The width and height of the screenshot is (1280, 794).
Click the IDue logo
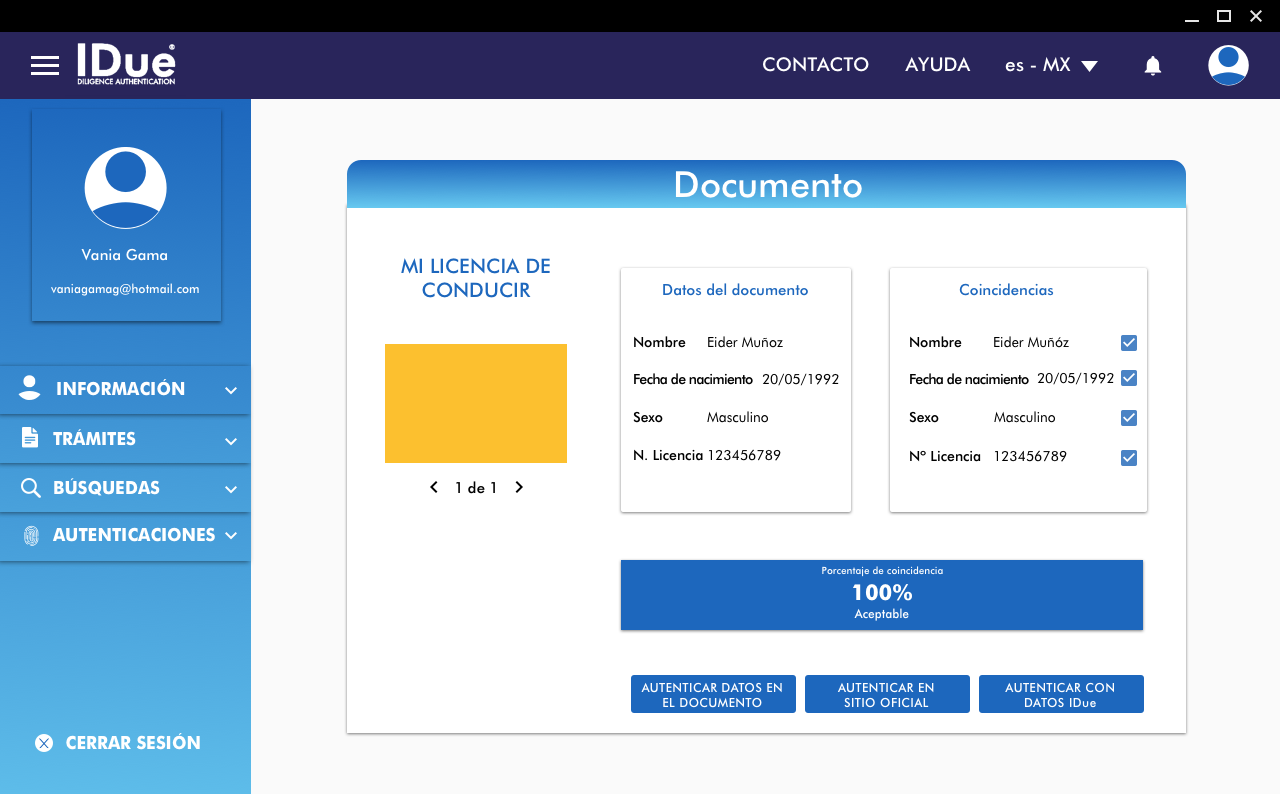(x=126, y=64)
